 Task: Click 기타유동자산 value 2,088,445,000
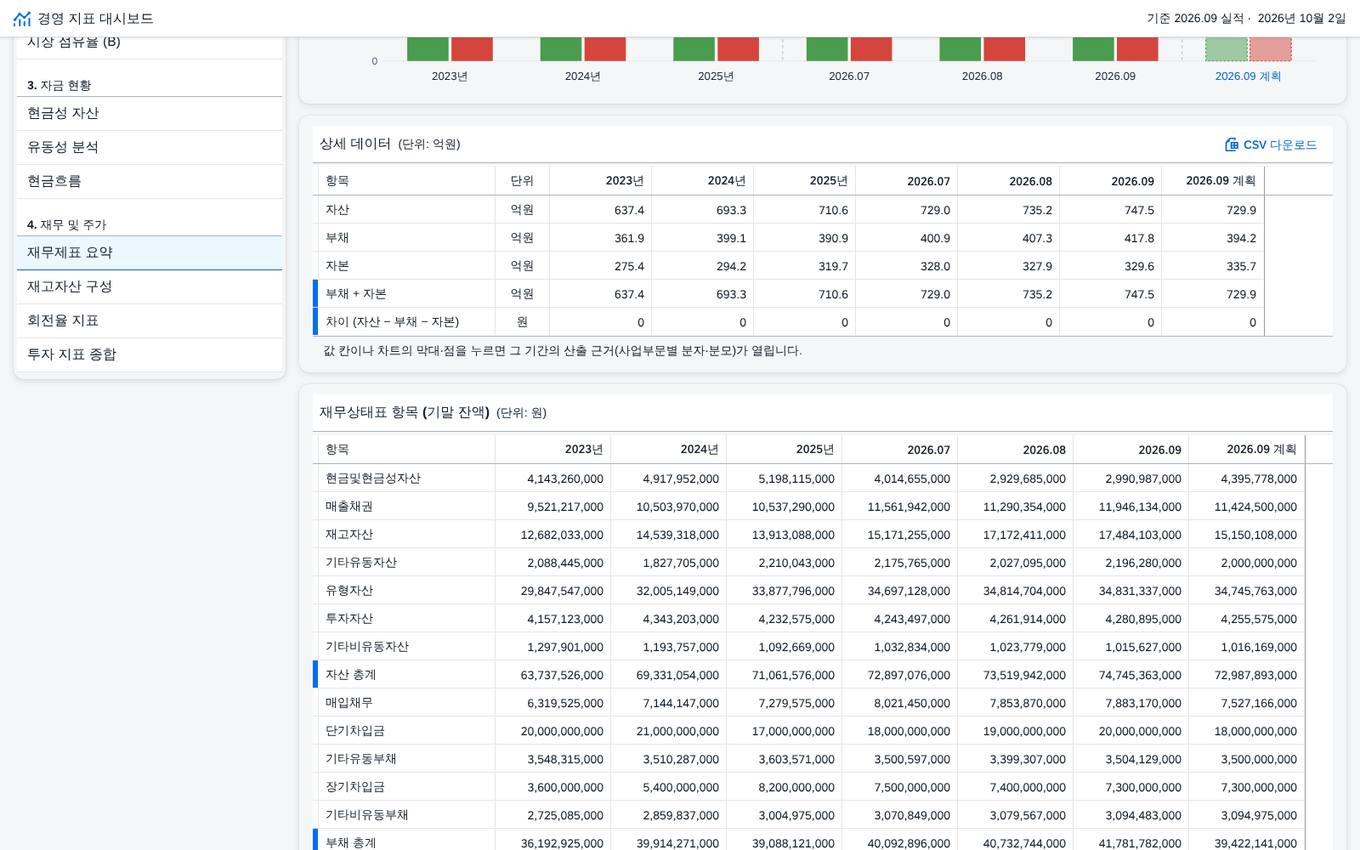pyautogui.click(x=553, y=563)
